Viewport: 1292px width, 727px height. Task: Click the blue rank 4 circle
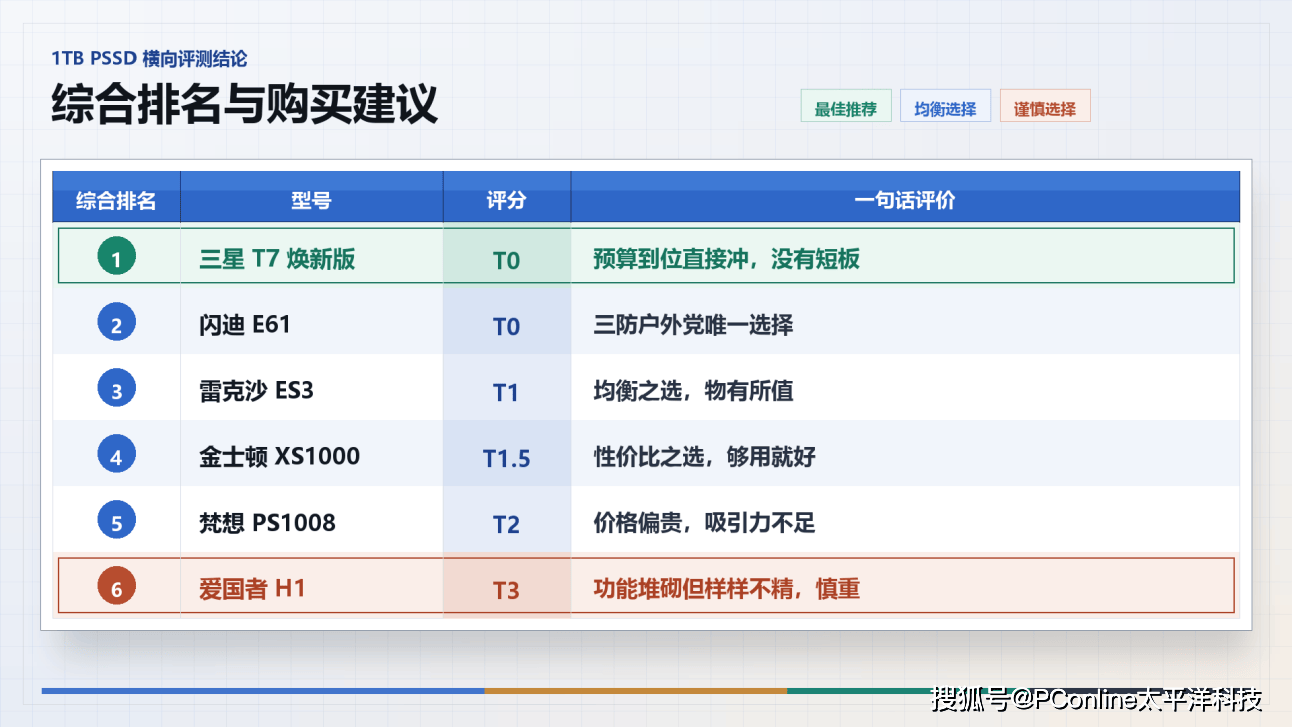[x=116, y=456]
